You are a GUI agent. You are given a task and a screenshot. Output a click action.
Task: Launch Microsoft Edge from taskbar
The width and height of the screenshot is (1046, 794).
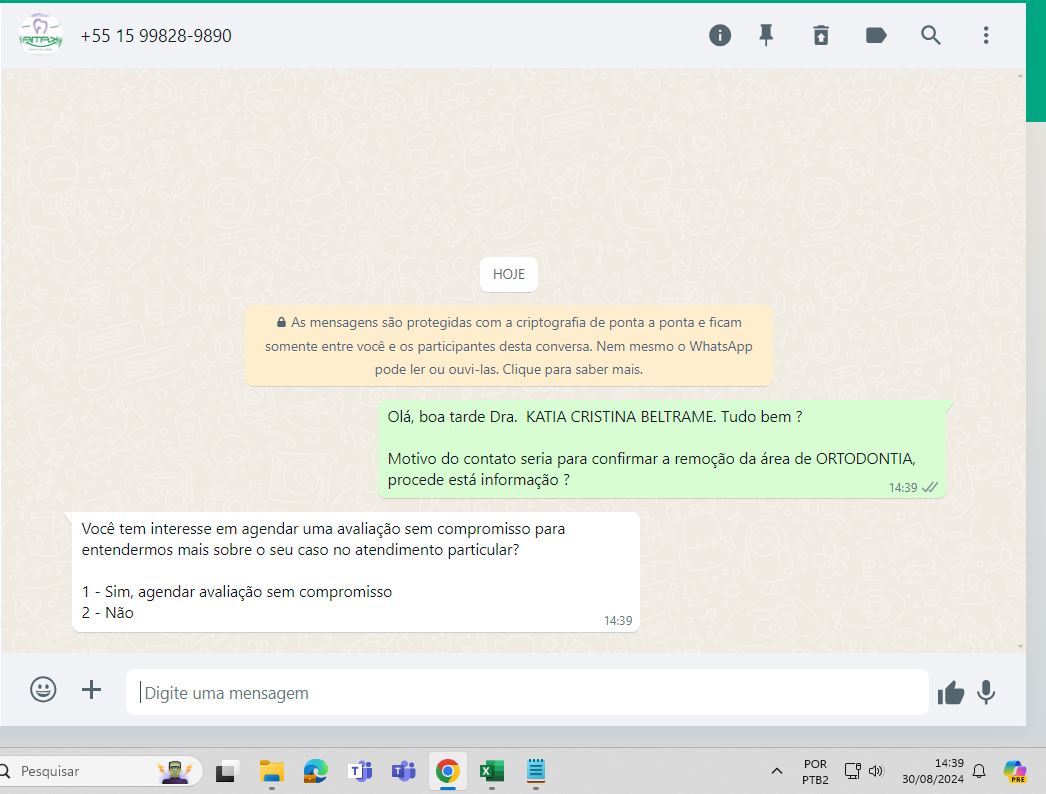(316, 771)
